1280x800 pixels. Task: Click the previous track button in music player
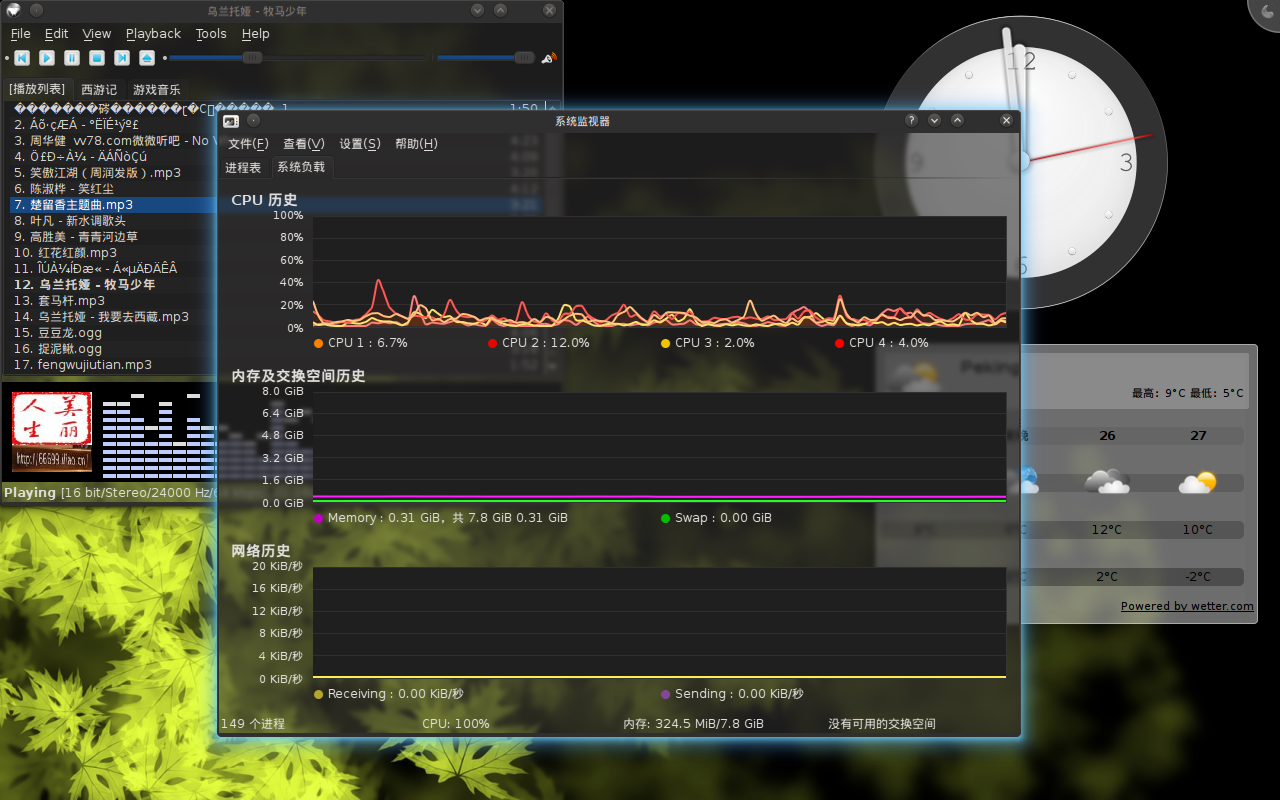21,58
